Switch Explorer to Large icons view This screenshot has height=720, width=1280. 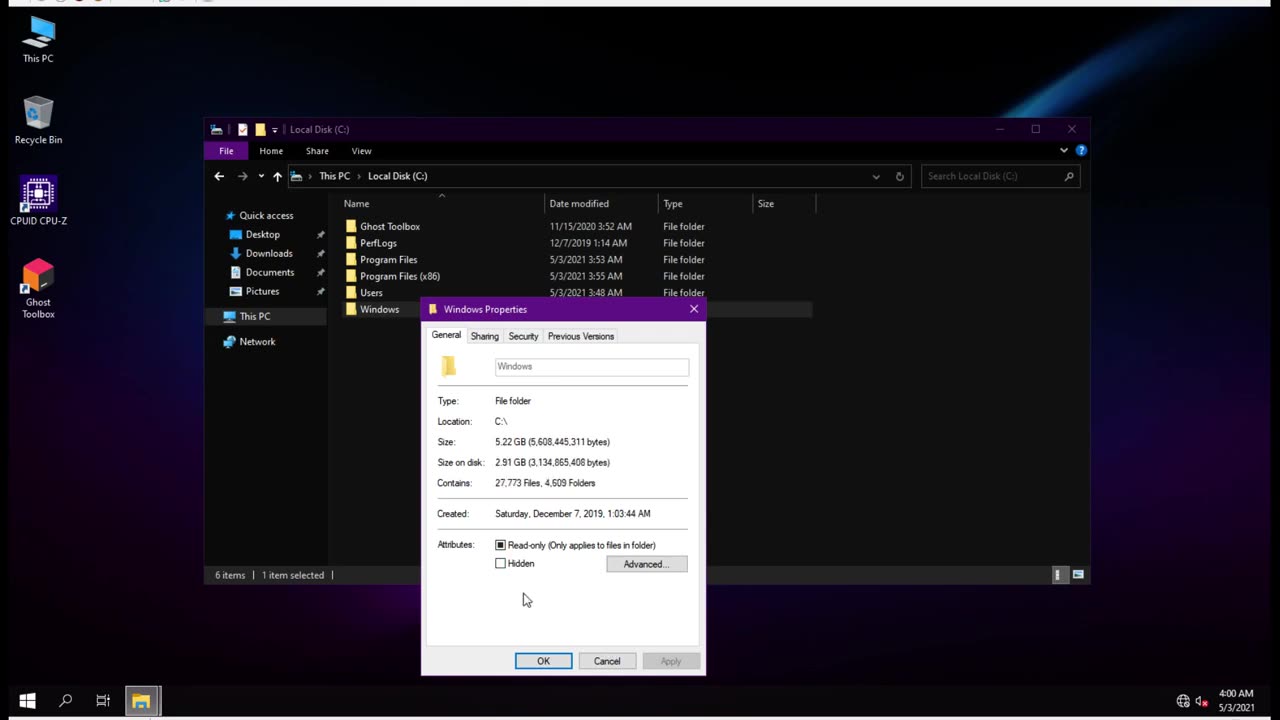click(1078, 575)
